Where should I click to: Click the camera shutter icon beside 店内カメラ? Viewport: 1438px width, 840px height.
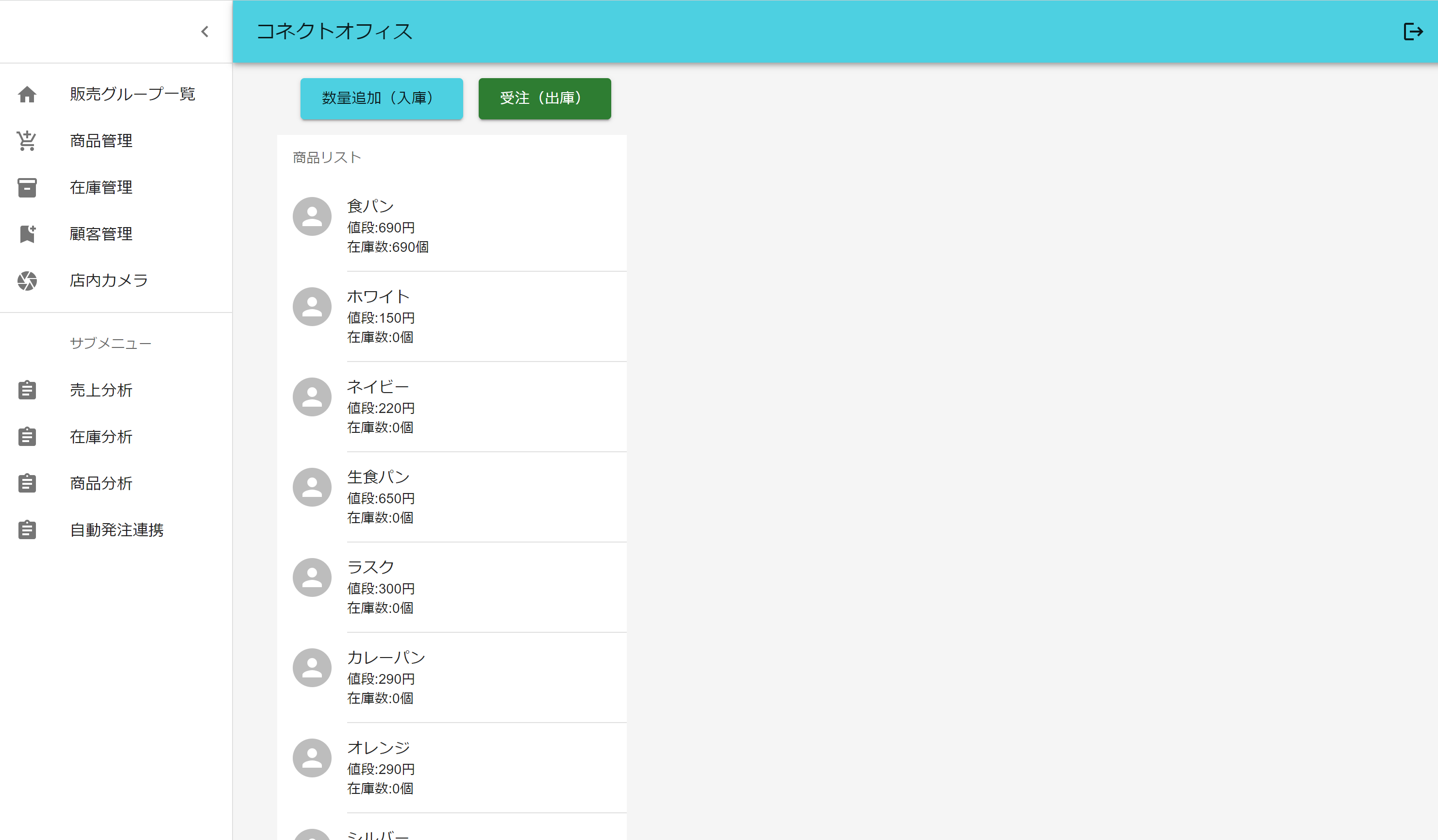point(27,280)
